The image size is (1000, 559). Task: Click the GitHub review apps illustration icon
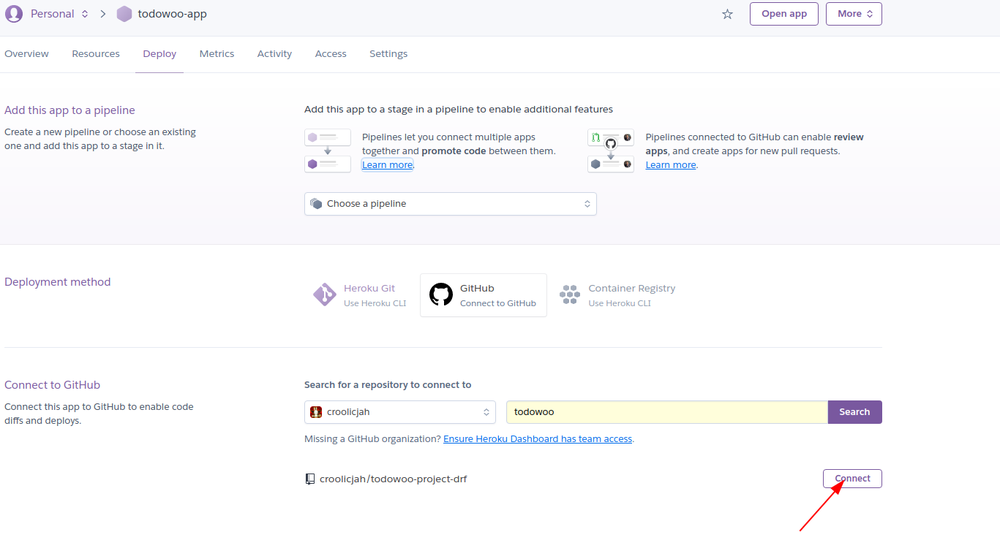[x=610, y=150]
